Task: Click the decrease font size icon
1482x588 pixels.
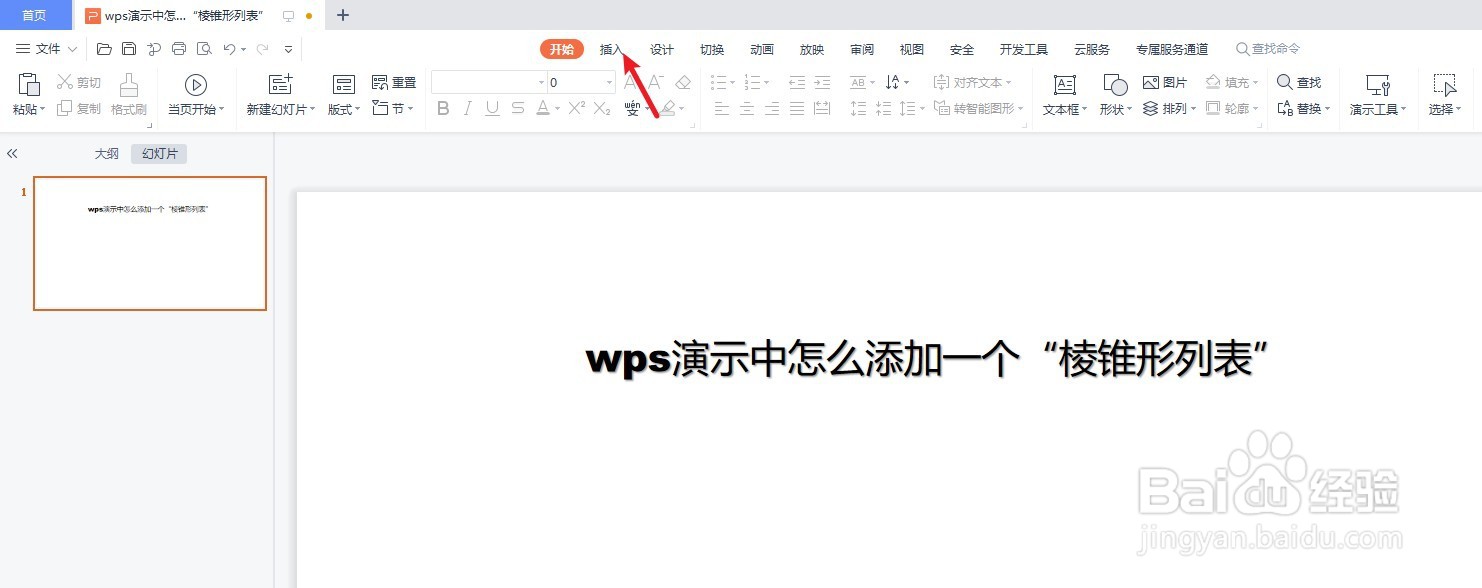Action: 656,83
